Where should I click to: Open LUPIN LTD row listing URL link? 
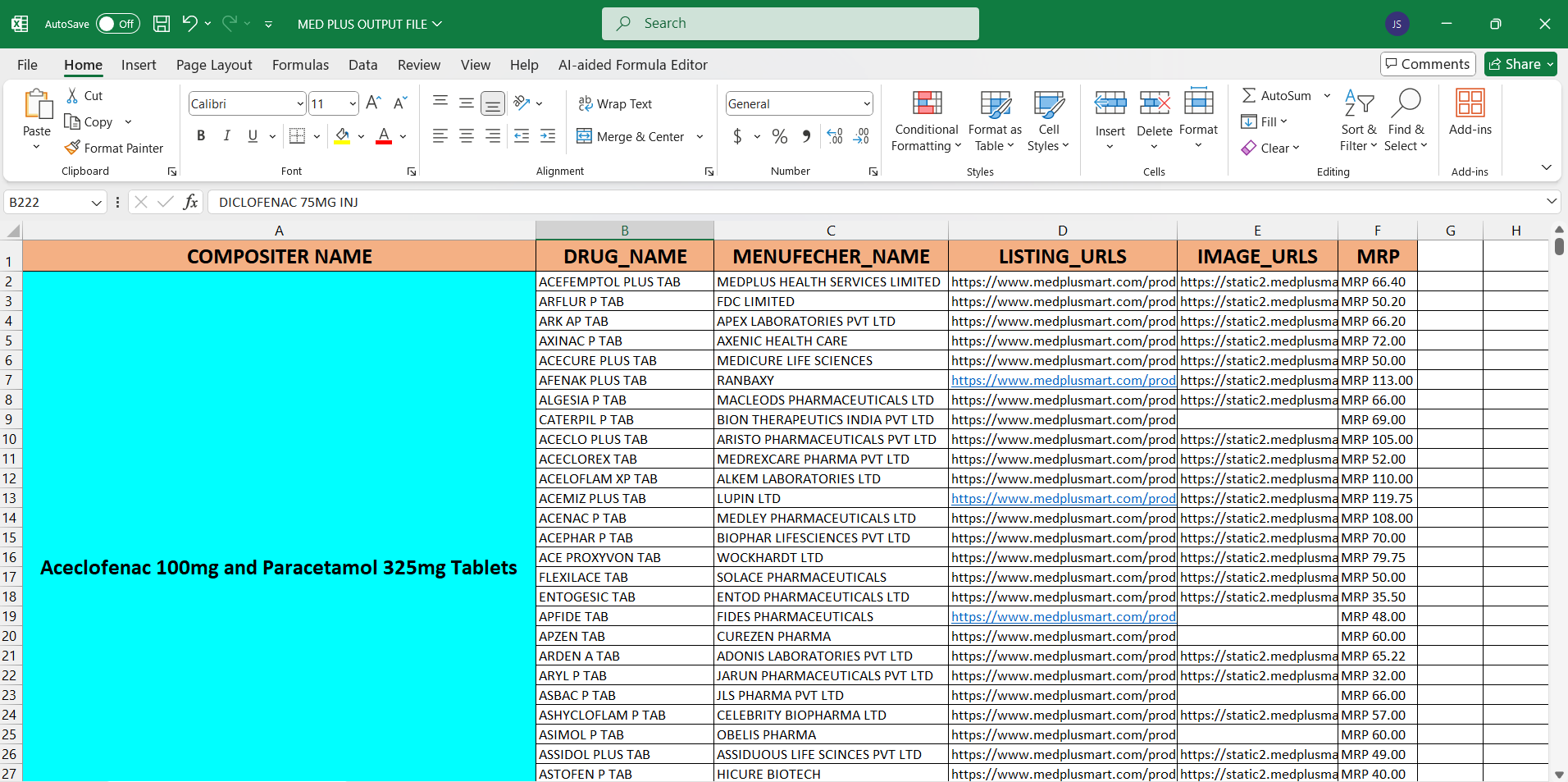pos(1063,498)
